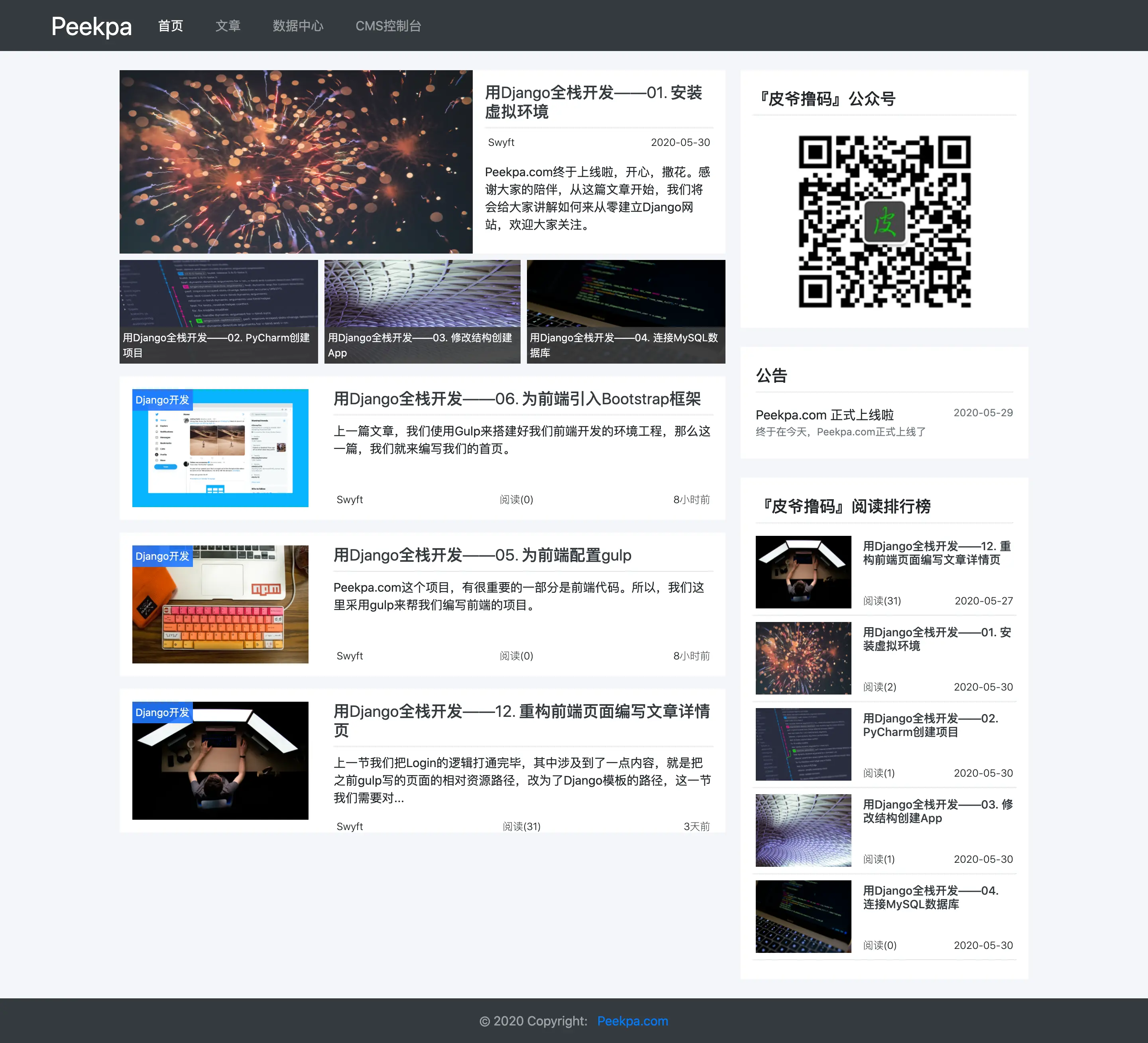Open the 02. PyCharm创建项目 banner card
This screenshot has width=1148, height=1043.
tap(218, 312)
